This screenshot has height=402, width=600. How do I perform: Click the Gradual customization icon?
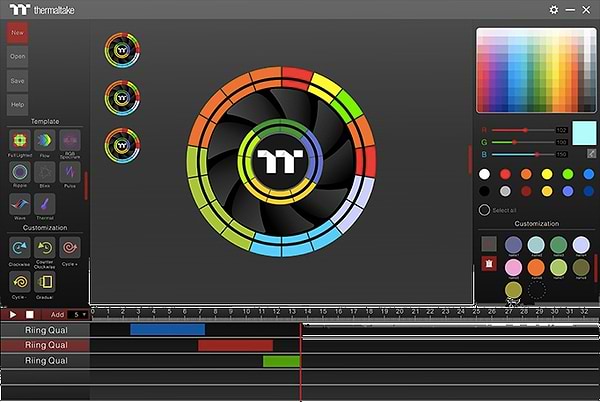(44, 282)
